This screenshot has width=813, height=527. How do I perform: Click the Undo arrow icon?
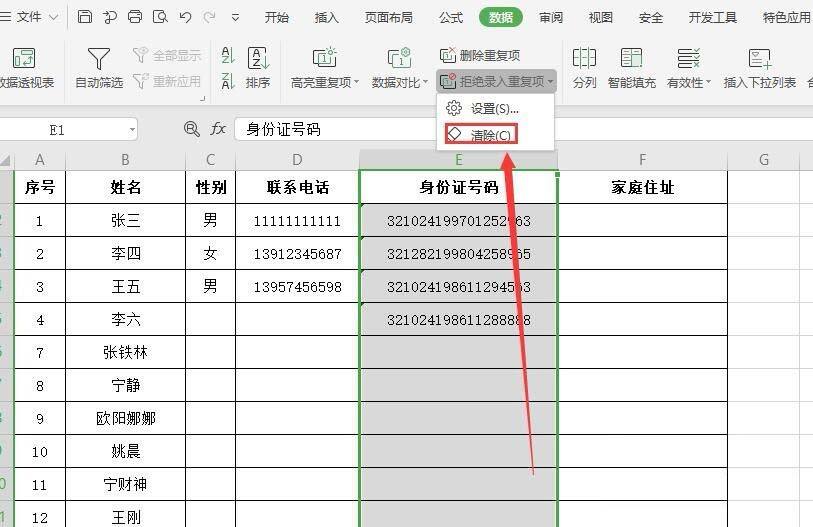tap(185, 17)
